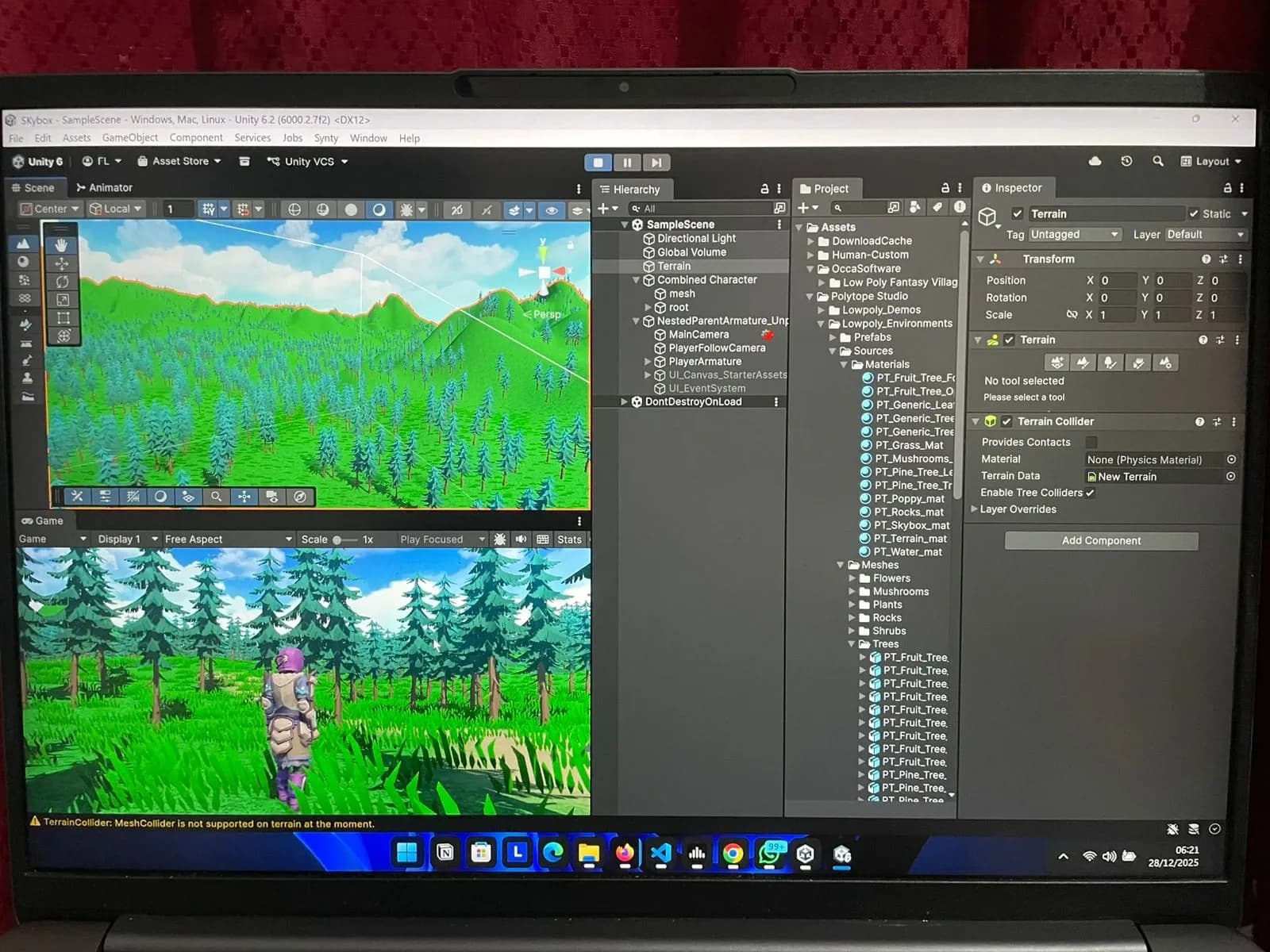The height and width of the screenshot is (952, 1270).
Task: Open the GameObject menu
Action: pos(130,137)
